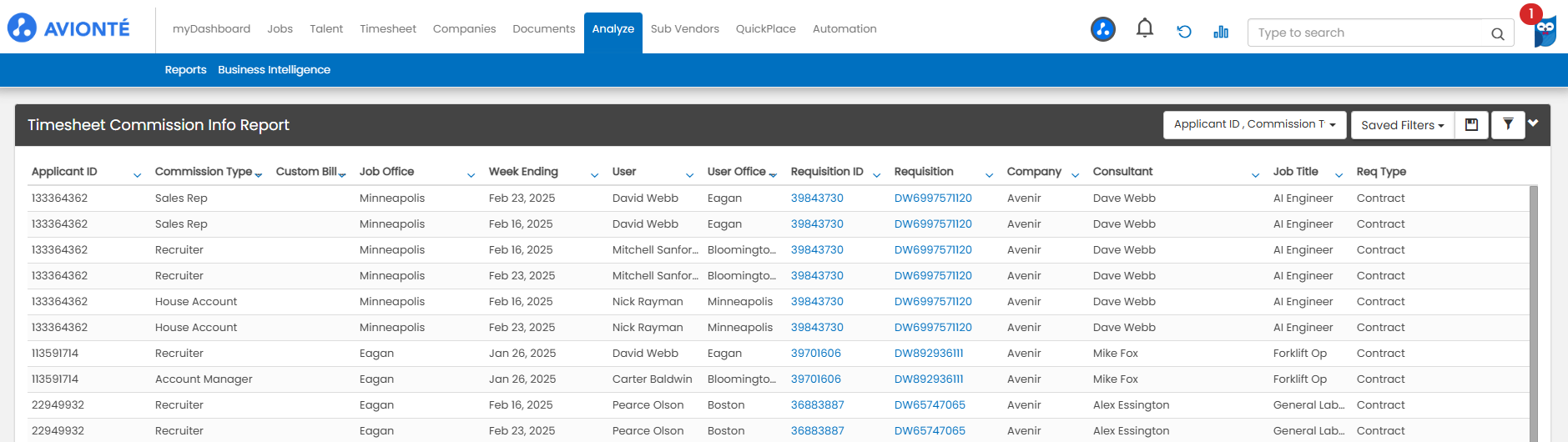Click Requisition ID 36883887 link
The height and width of the screenshot is (442, 1568).
[817, 405]
